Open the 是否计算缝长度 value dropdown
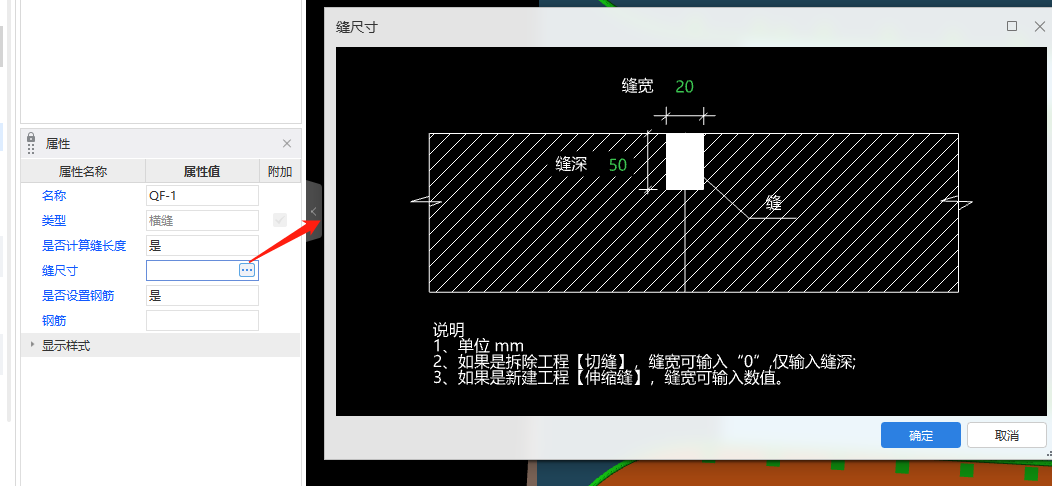 point(202,245)
